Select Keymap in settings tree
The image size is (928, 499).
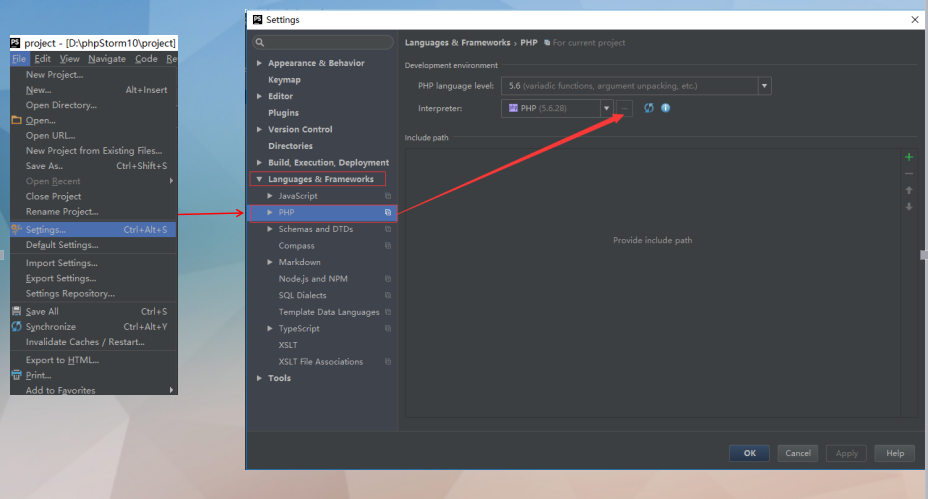284,79
